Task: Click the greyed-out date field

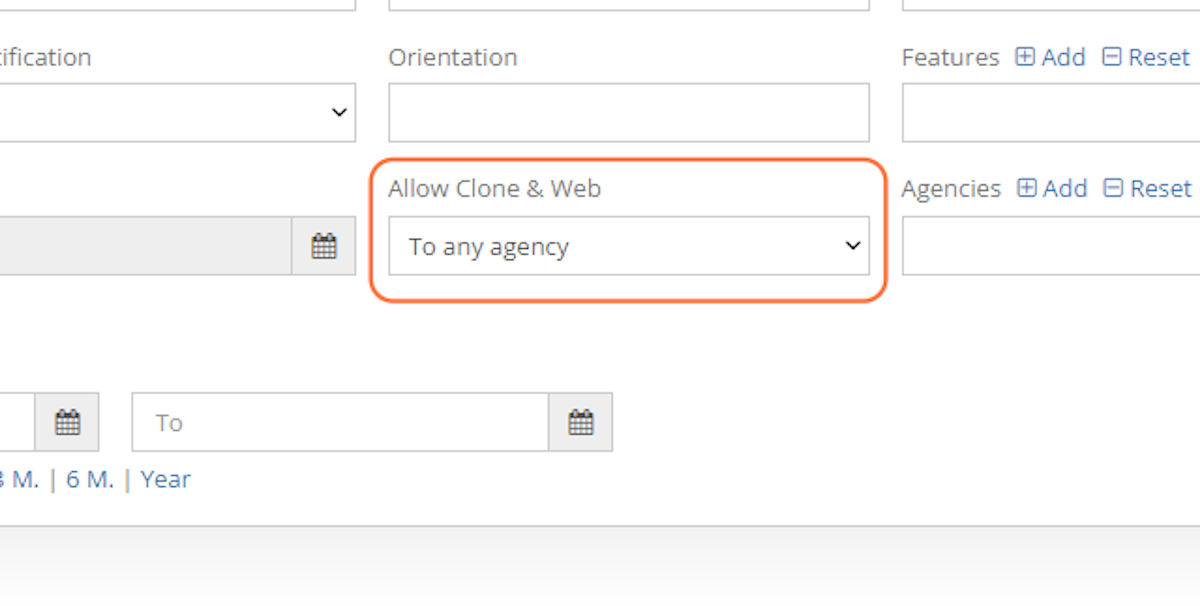Action: [x=145, y=246]
